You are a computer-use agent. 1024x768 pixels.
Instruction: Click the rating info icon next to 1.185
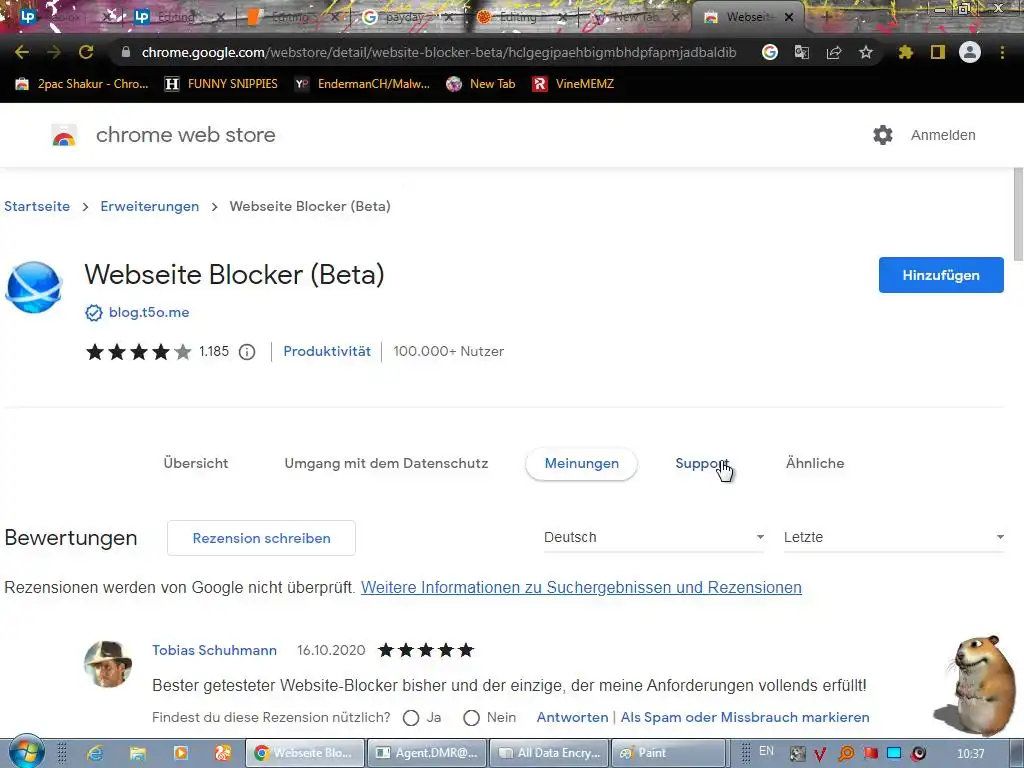pos(247,352)
